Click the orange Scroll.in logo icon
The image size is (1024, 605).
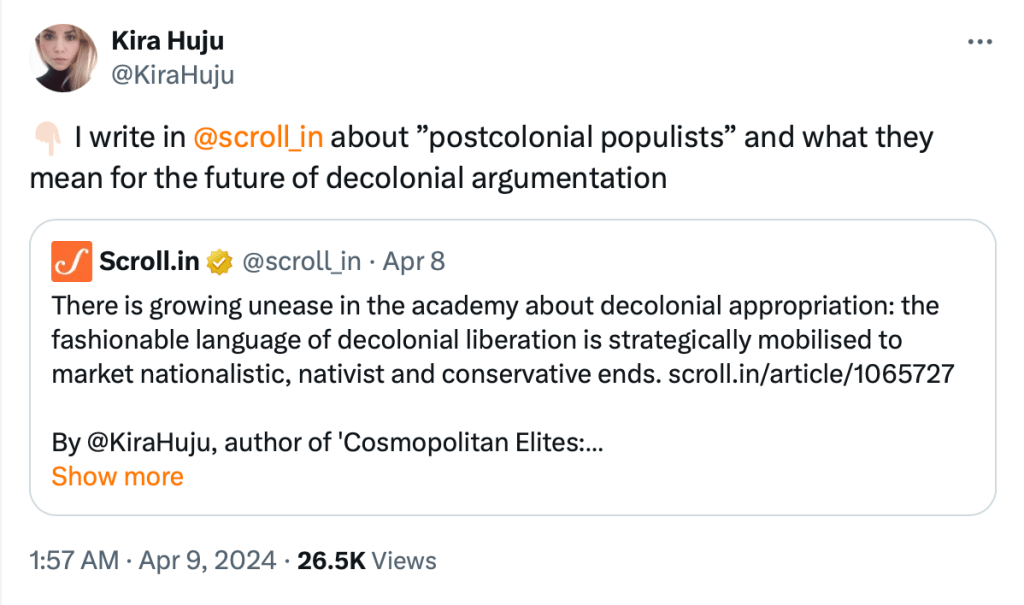(72, 262)
